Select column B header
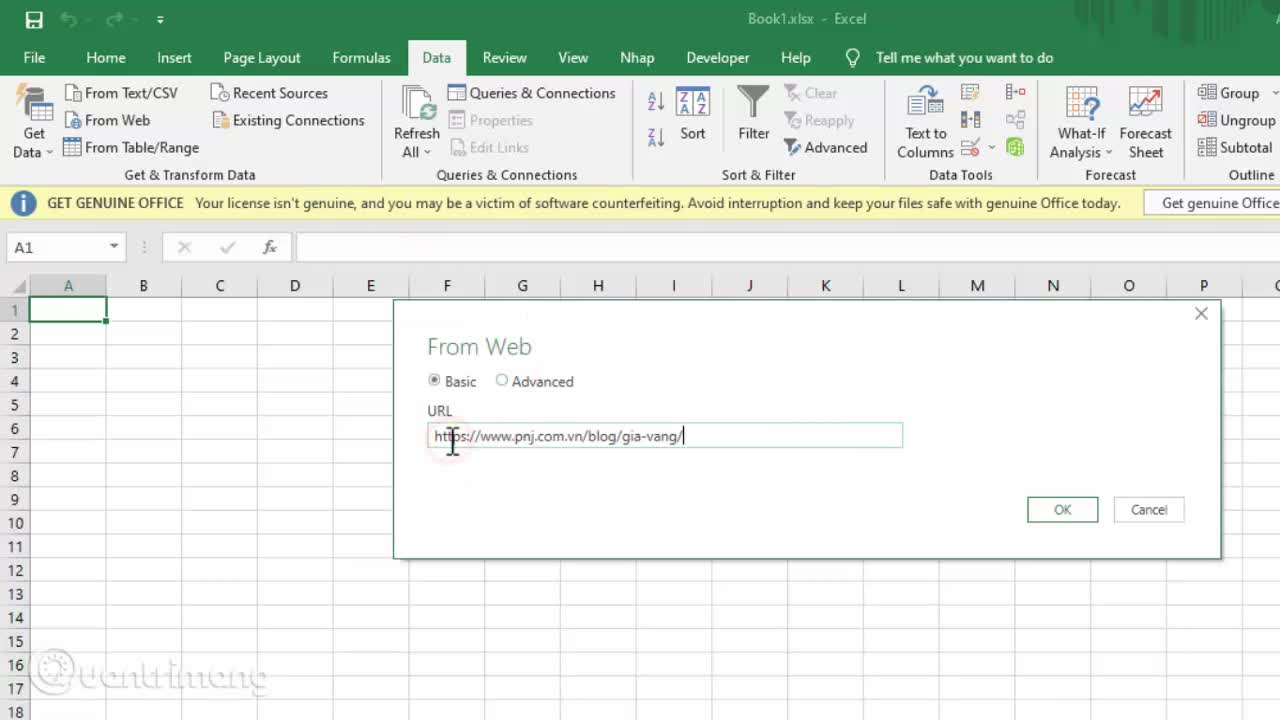This screenshot has width=1280, height=720. [144, 286]
